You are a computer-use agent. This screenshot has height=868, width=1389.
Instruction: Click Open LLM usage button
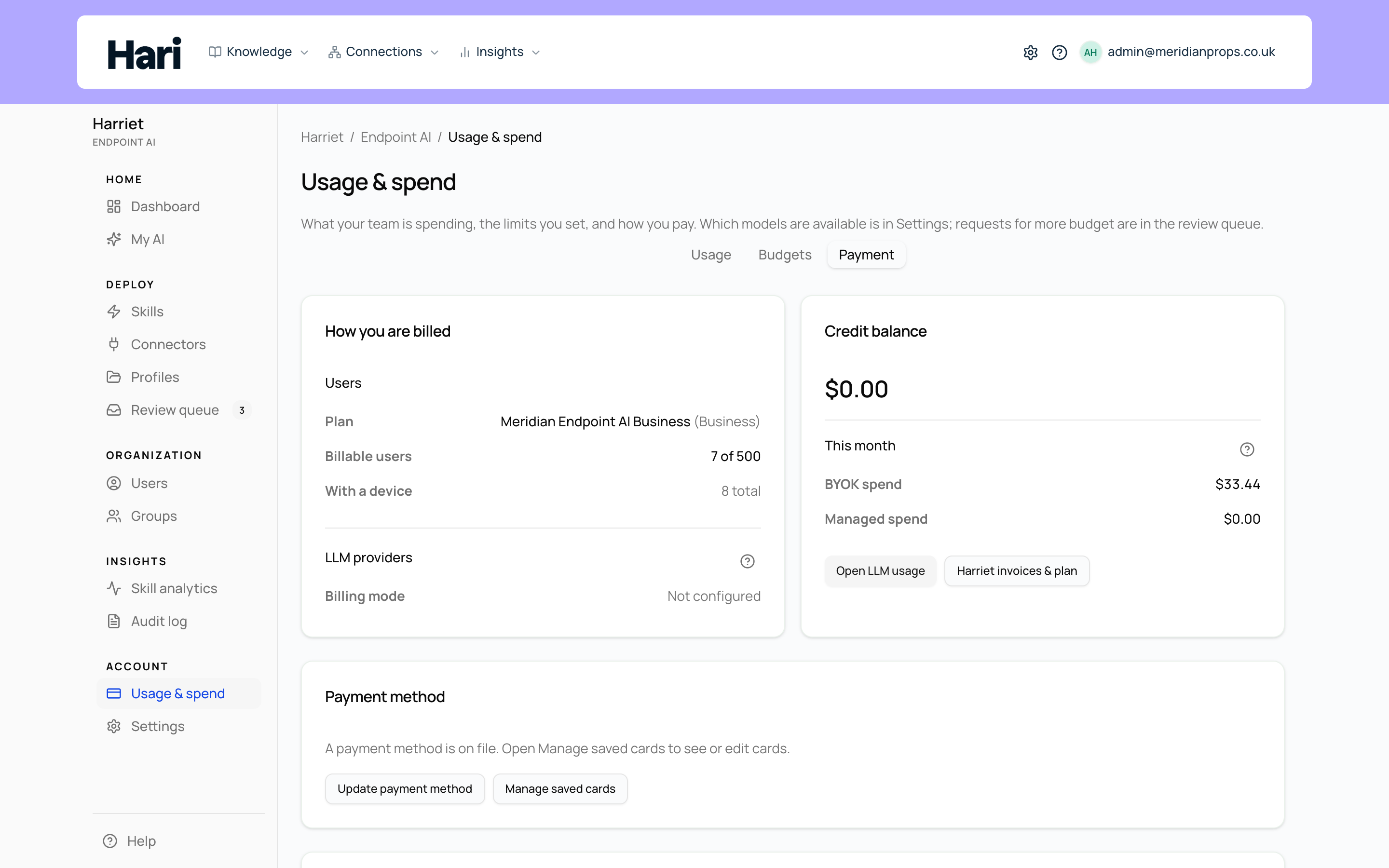(x=880, y=570)
